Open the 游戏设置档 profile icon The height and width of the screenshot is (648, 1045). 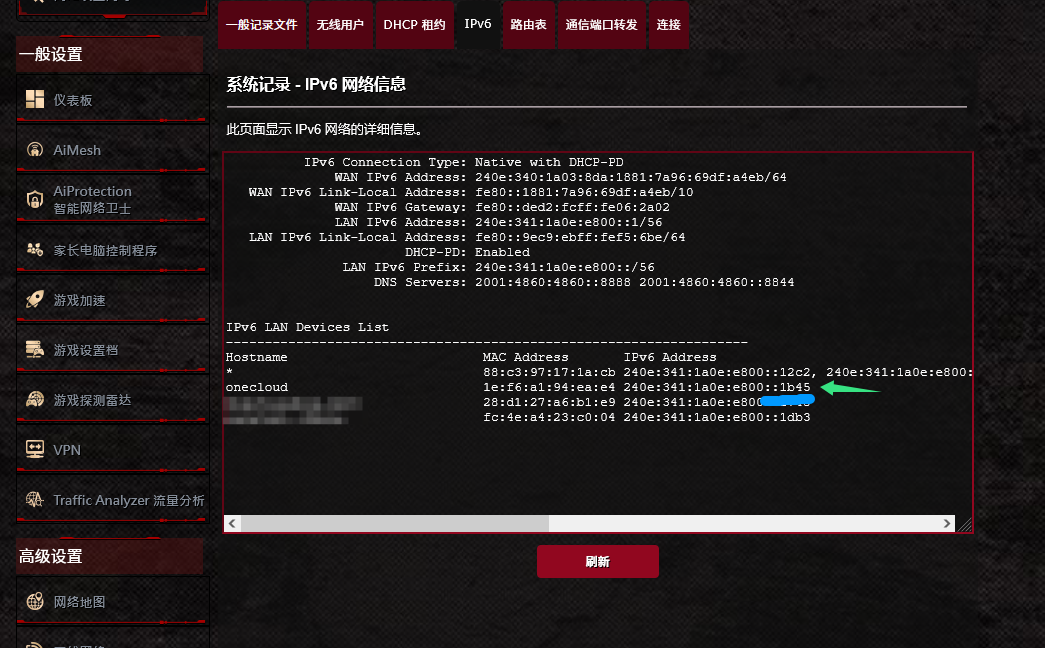point(35,349)
